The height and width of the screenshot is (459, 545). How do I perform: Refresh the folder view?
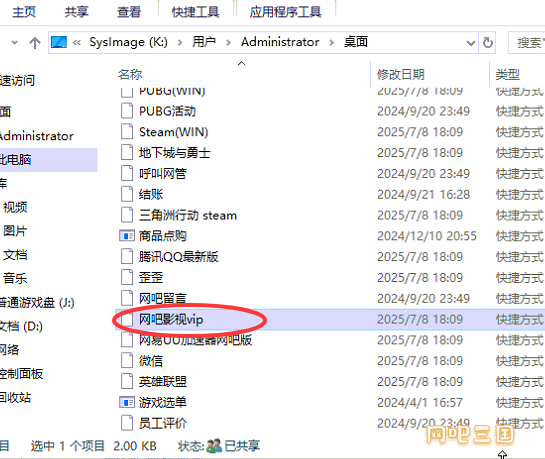pyautogui.click(x=488, y=43)
